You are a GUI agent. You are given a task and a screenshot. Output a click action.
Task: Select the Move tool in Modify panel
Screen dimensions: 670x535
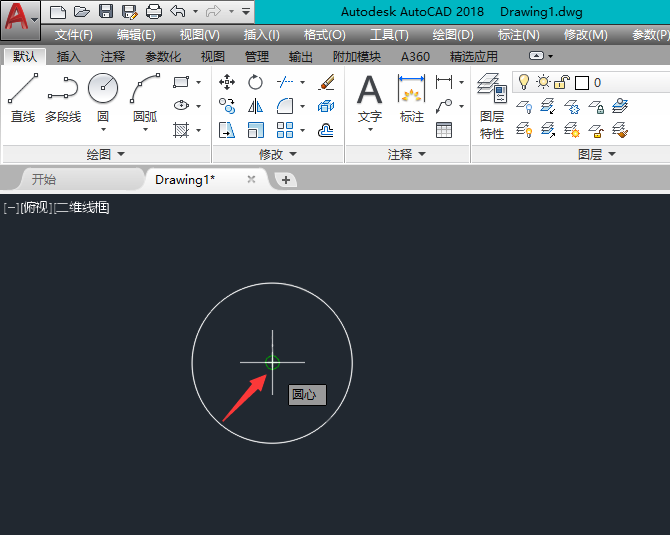pyautogui.click(x=226, y=82)
